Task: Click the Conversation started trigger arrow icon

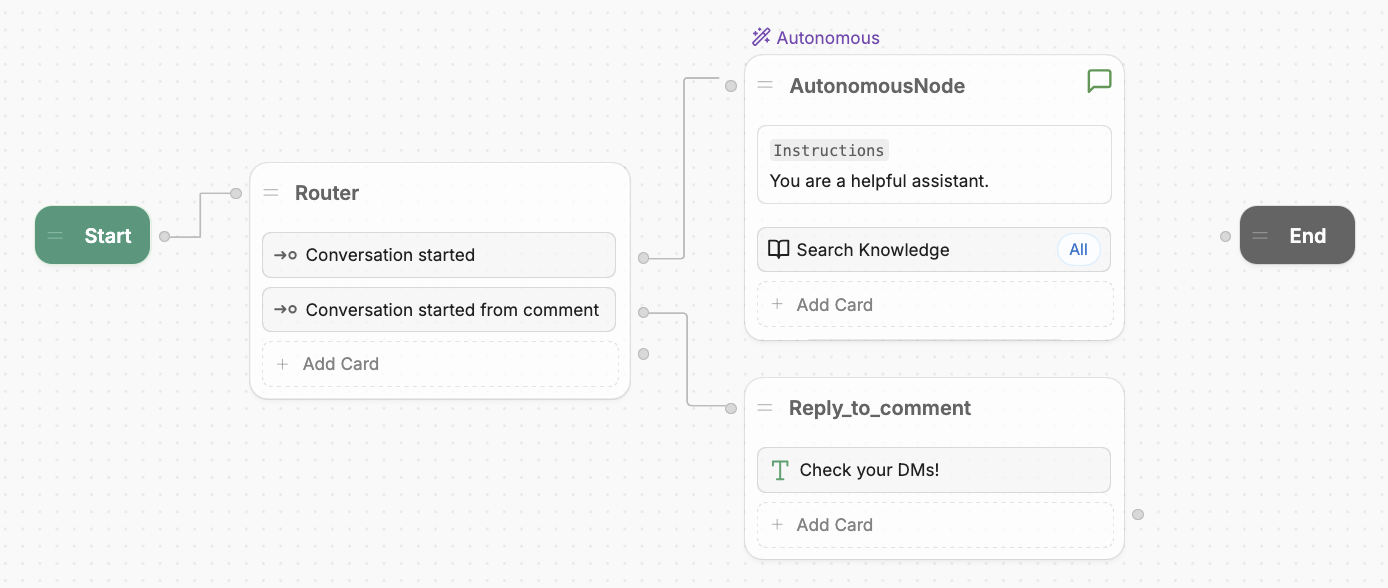Action: [x=285, y=255]
